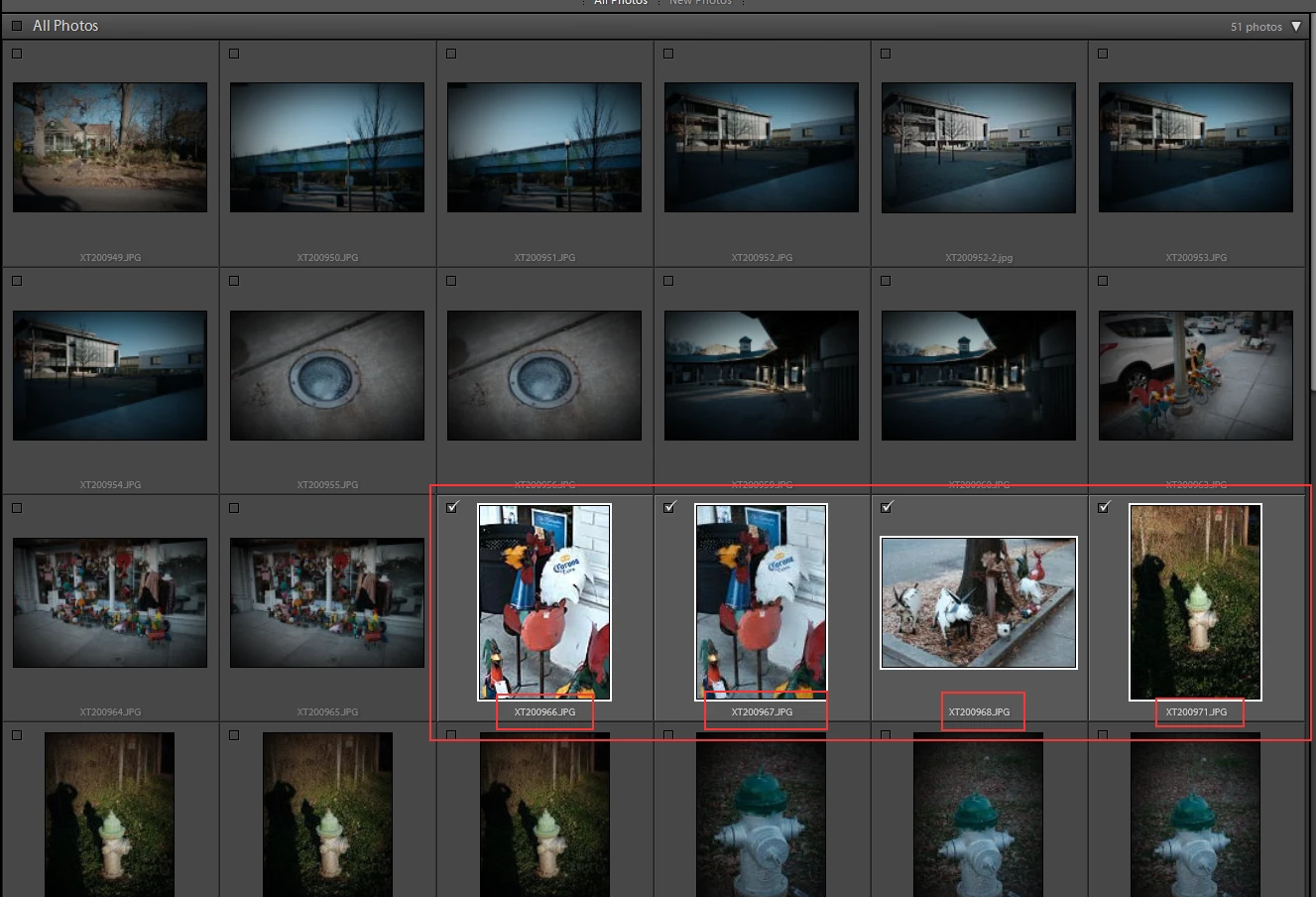Viewport: 1316px width, 897px height.
Task: Check the box for XT200954.JPG
Action: click(17, 281)
